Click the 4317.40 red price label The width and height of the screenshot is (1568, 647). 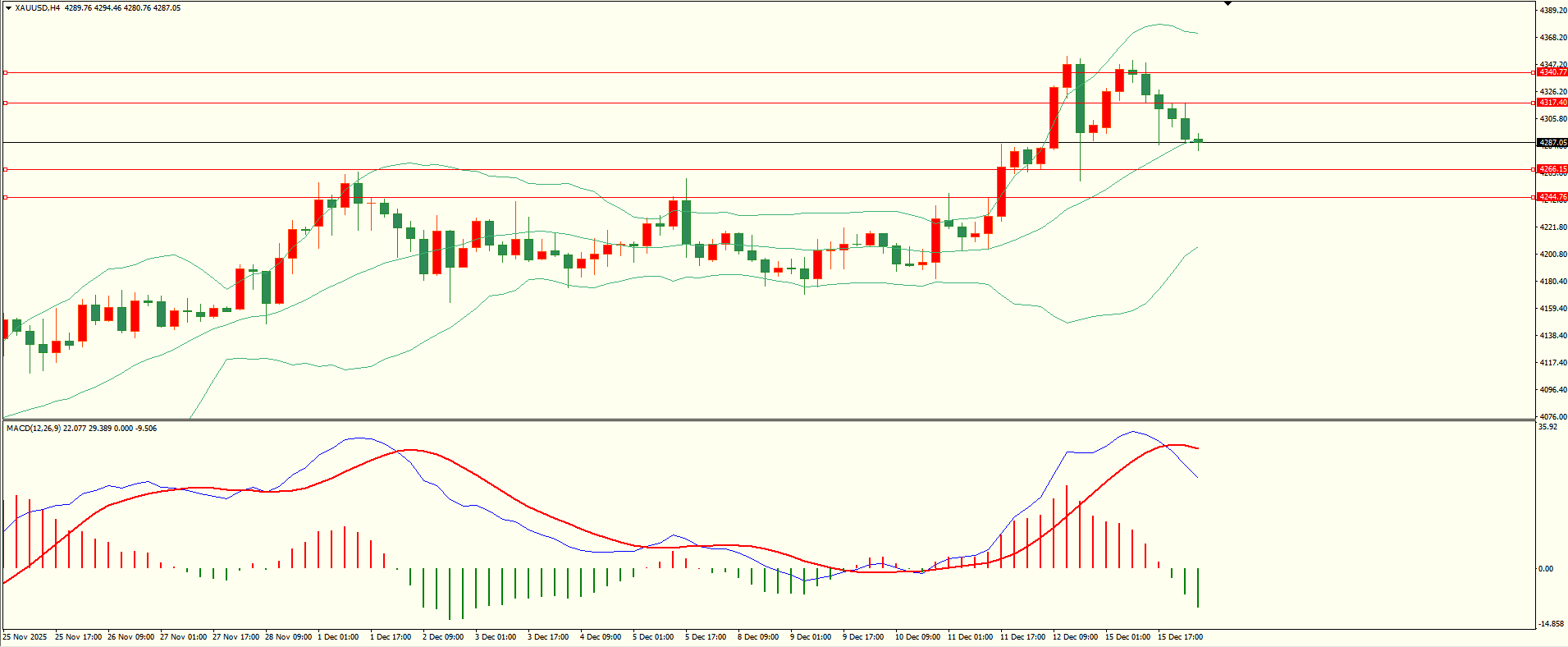point(1552,103)
